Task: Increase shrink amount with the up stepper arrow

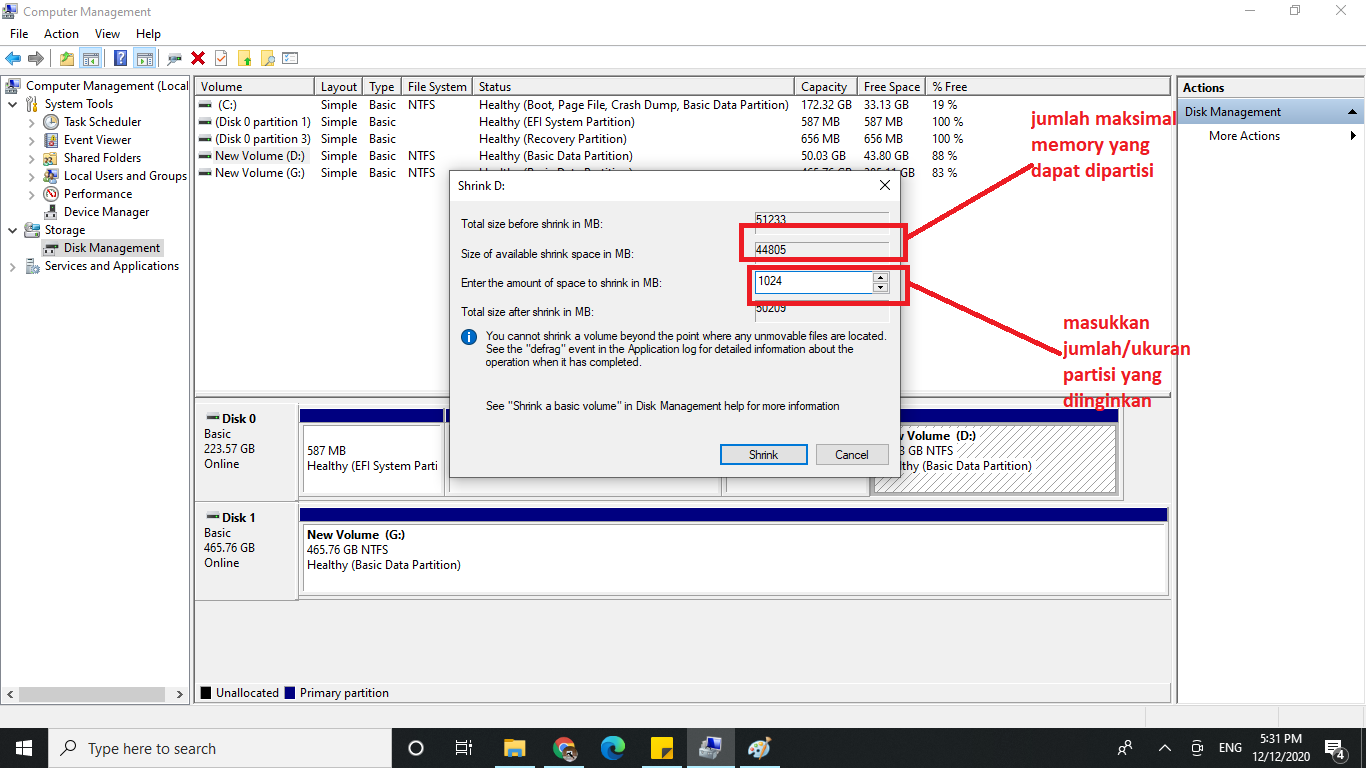Action: 880,278
